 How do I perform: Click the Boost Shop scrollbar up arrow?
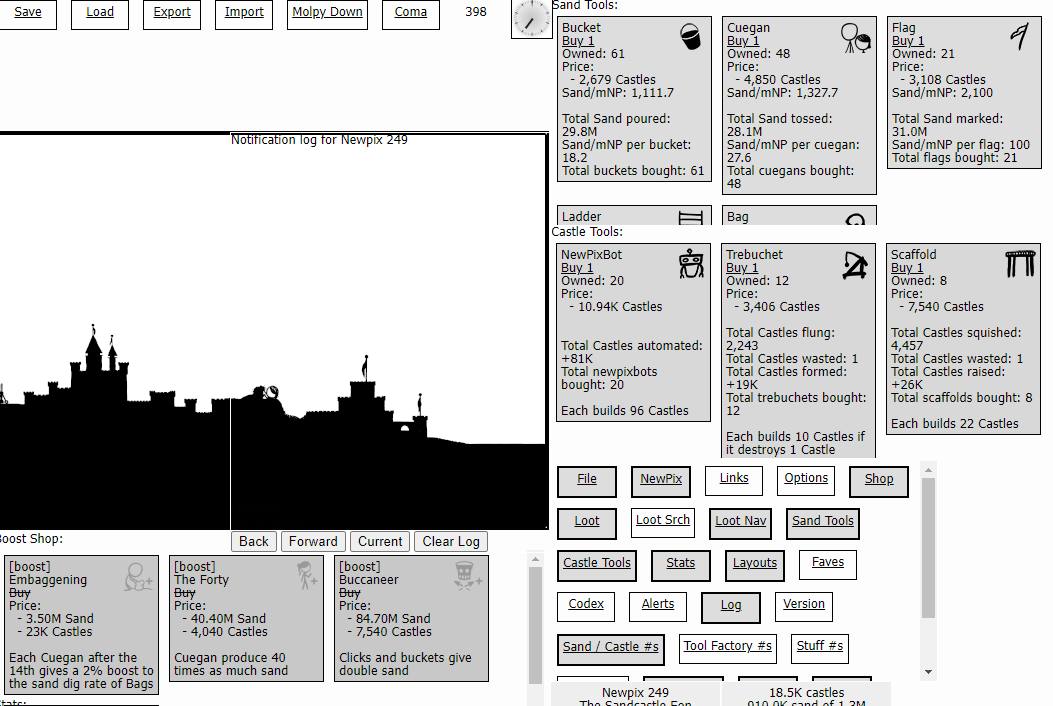pos(535,559)
